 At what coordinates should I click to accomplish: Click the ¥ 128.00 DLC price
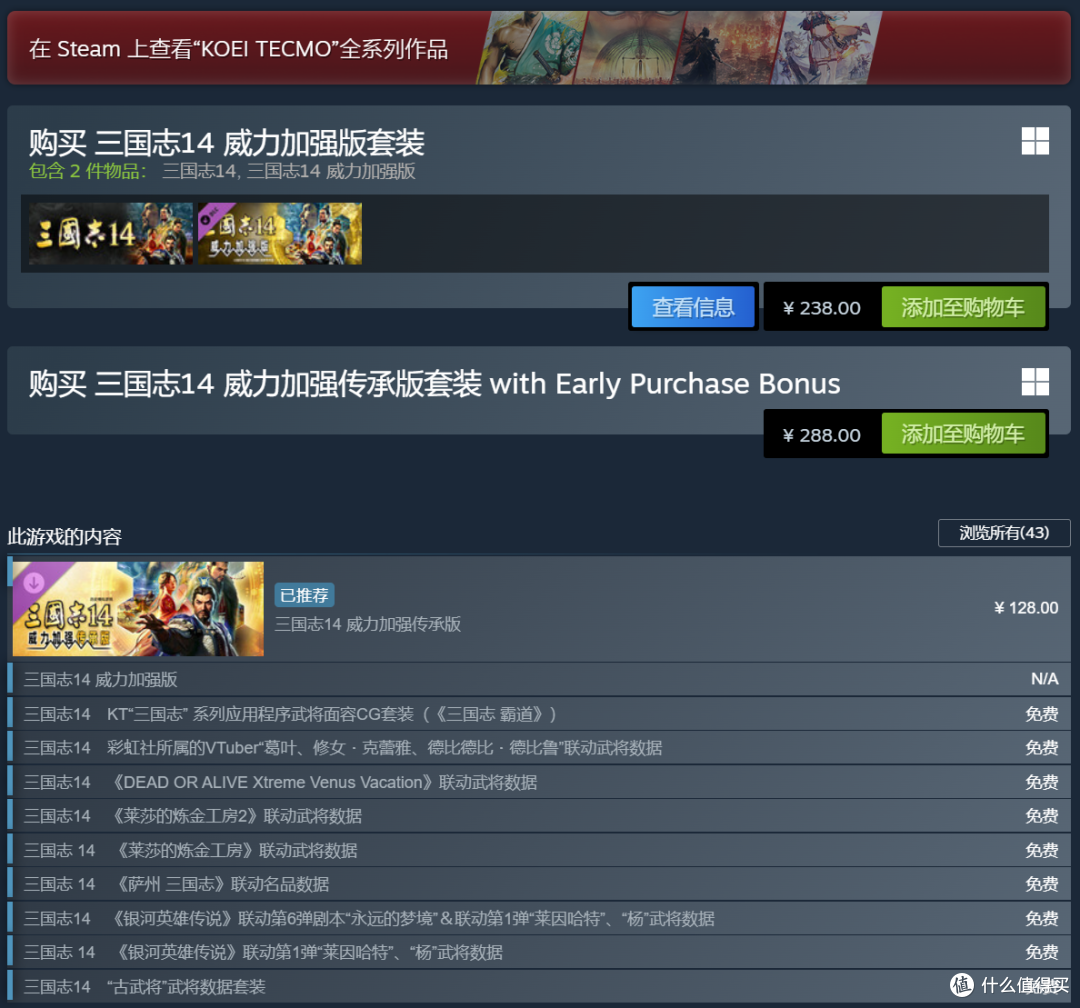[x=1026, y=608]
